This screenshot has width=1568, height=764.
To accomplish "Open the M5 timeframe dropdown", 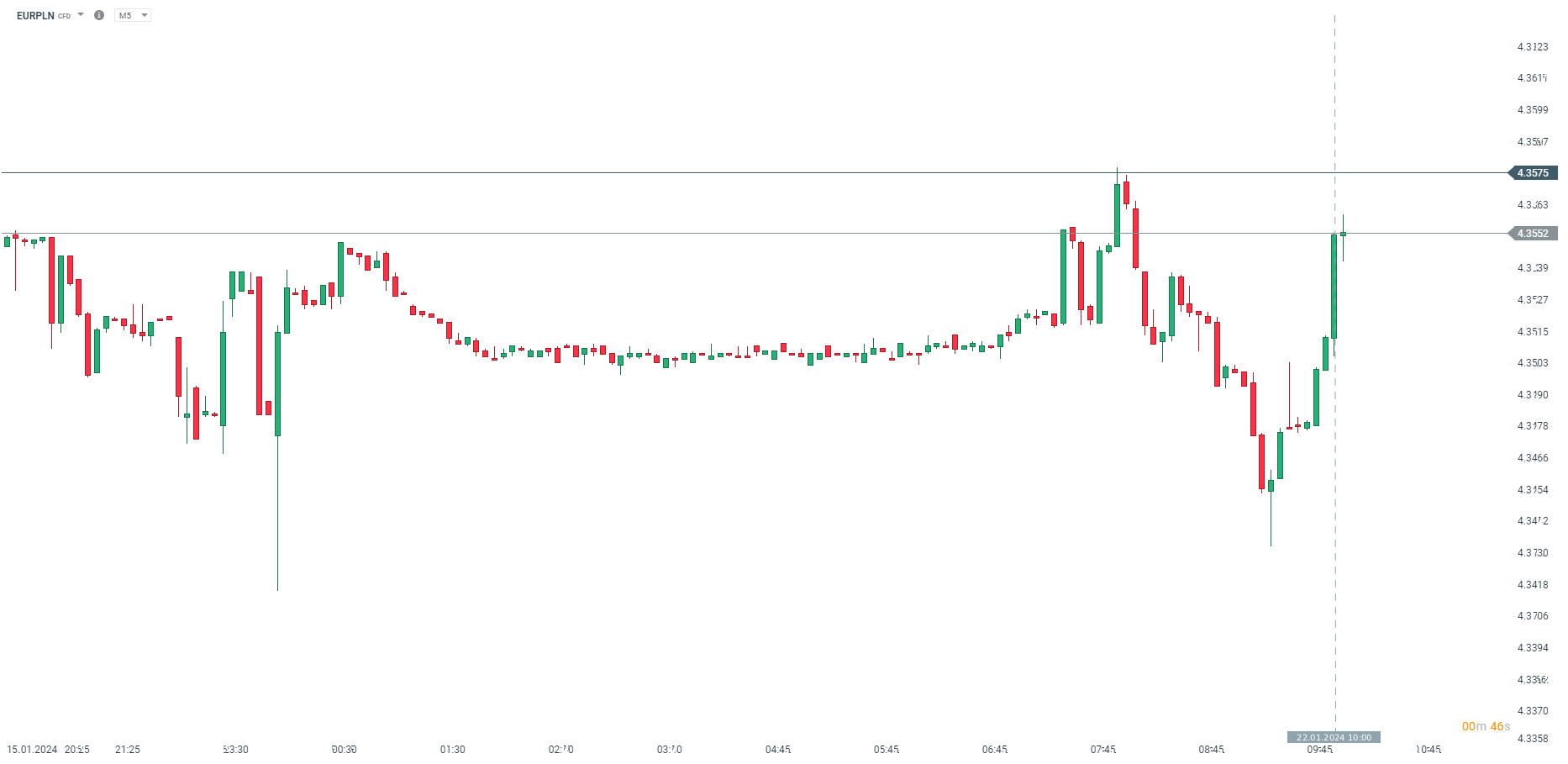I will [x=133, y=15].
